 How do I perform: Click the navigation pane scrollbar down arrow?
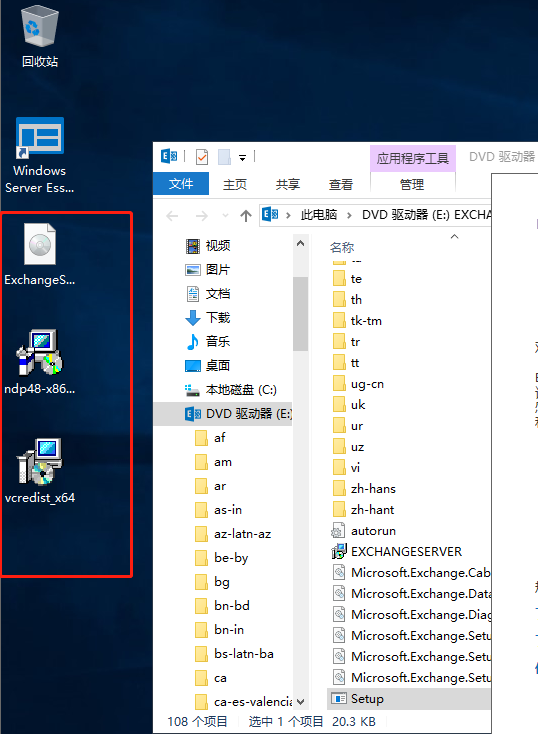(x=301, y=701)
